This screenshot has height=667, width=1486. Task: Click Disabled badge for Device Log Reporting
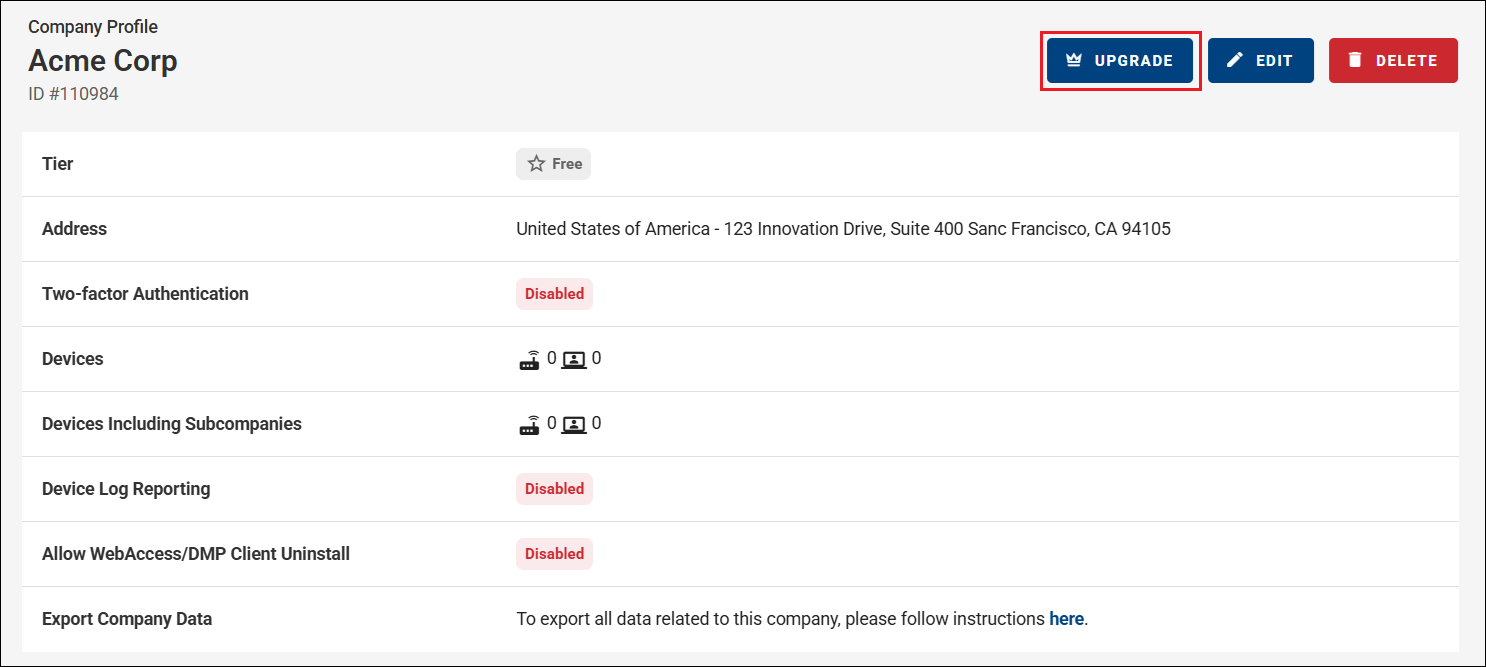(x=554, y=489)
